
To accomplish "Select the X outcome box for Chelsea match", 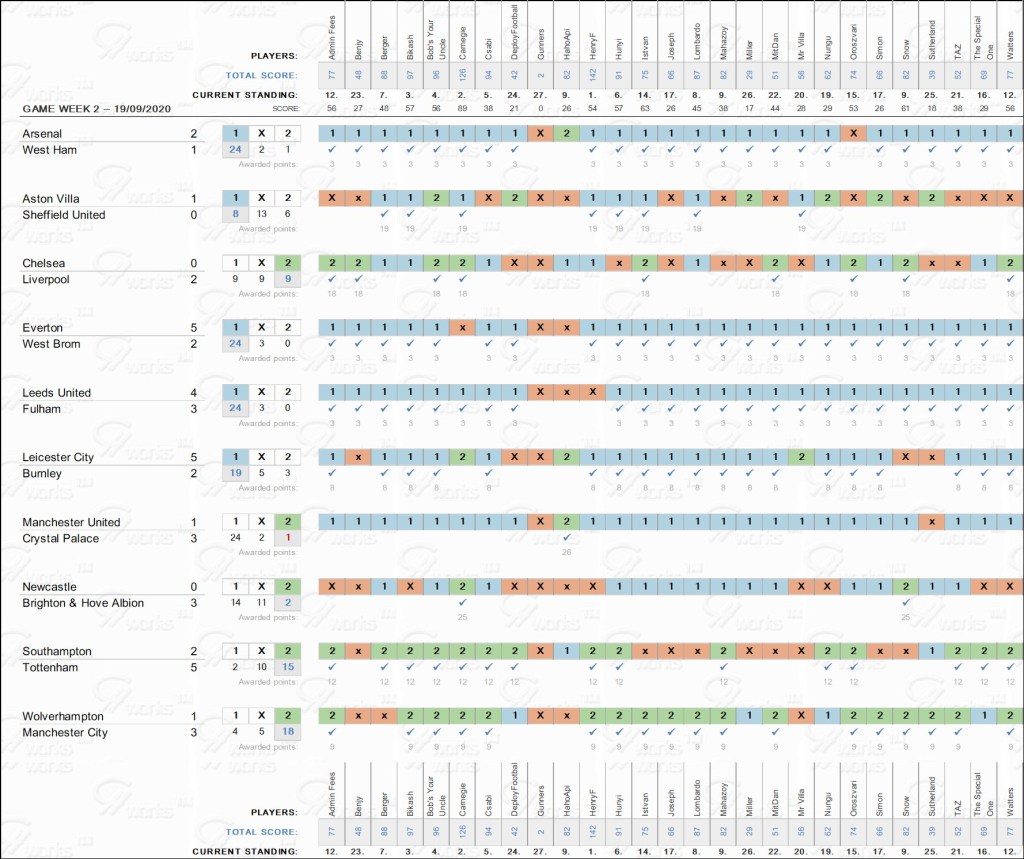I will (260, 263).
